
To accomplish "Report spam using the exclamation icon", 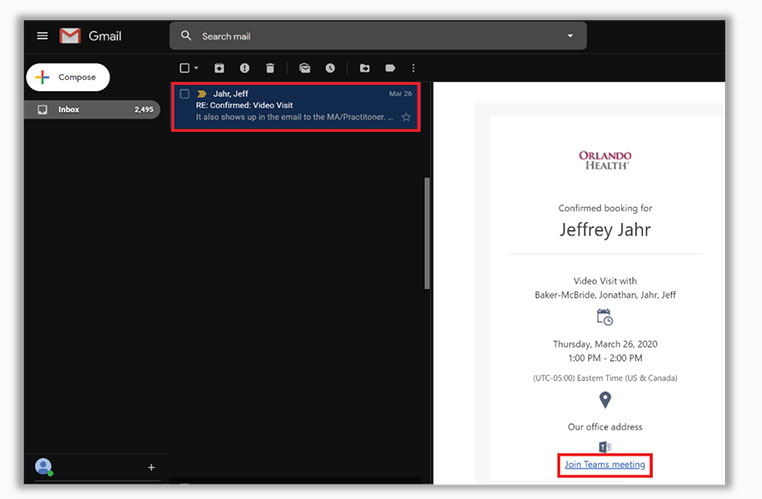I will (244, 68).
